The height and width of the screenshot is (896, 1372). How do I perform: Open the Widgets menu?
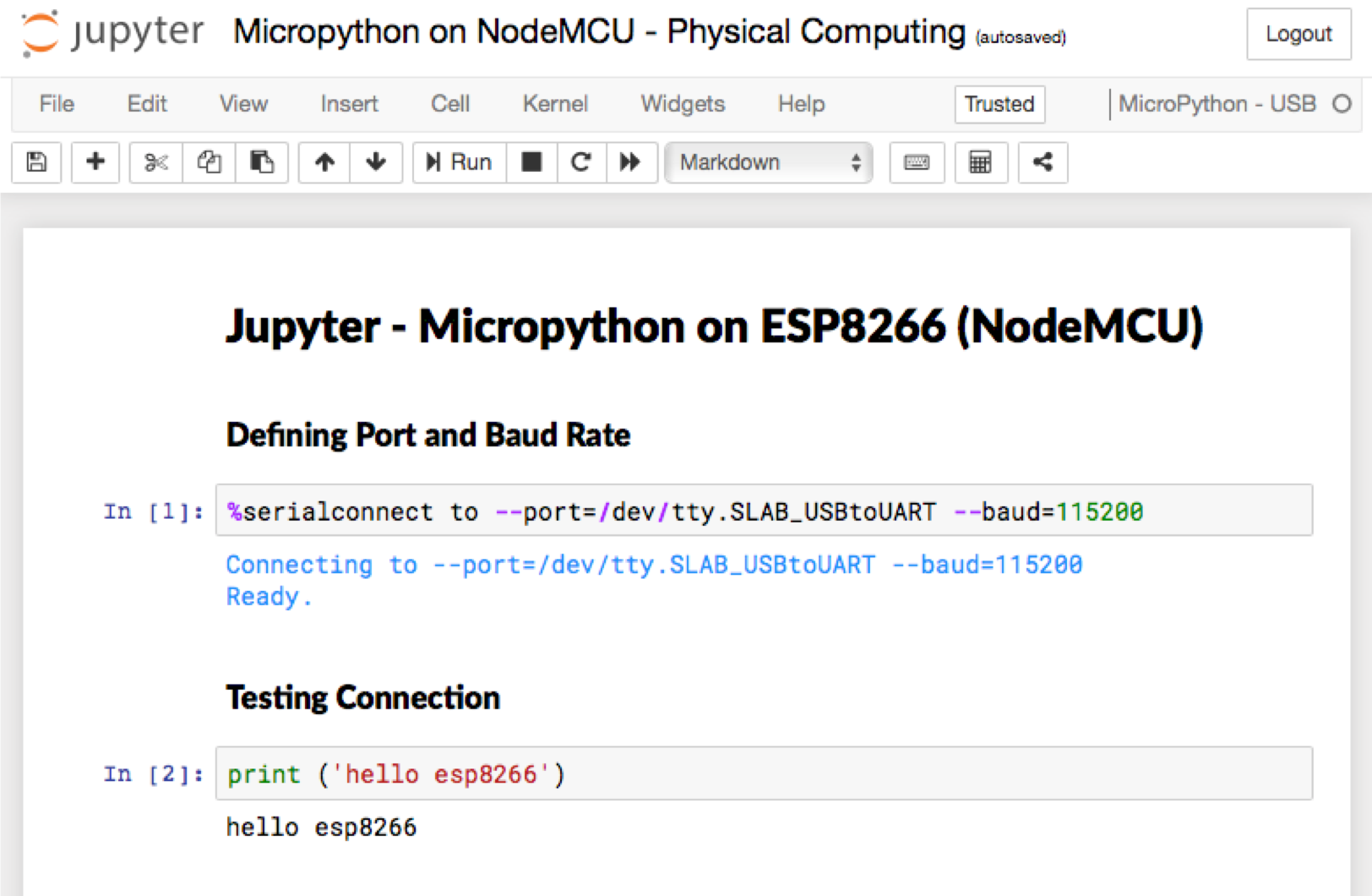682,104
